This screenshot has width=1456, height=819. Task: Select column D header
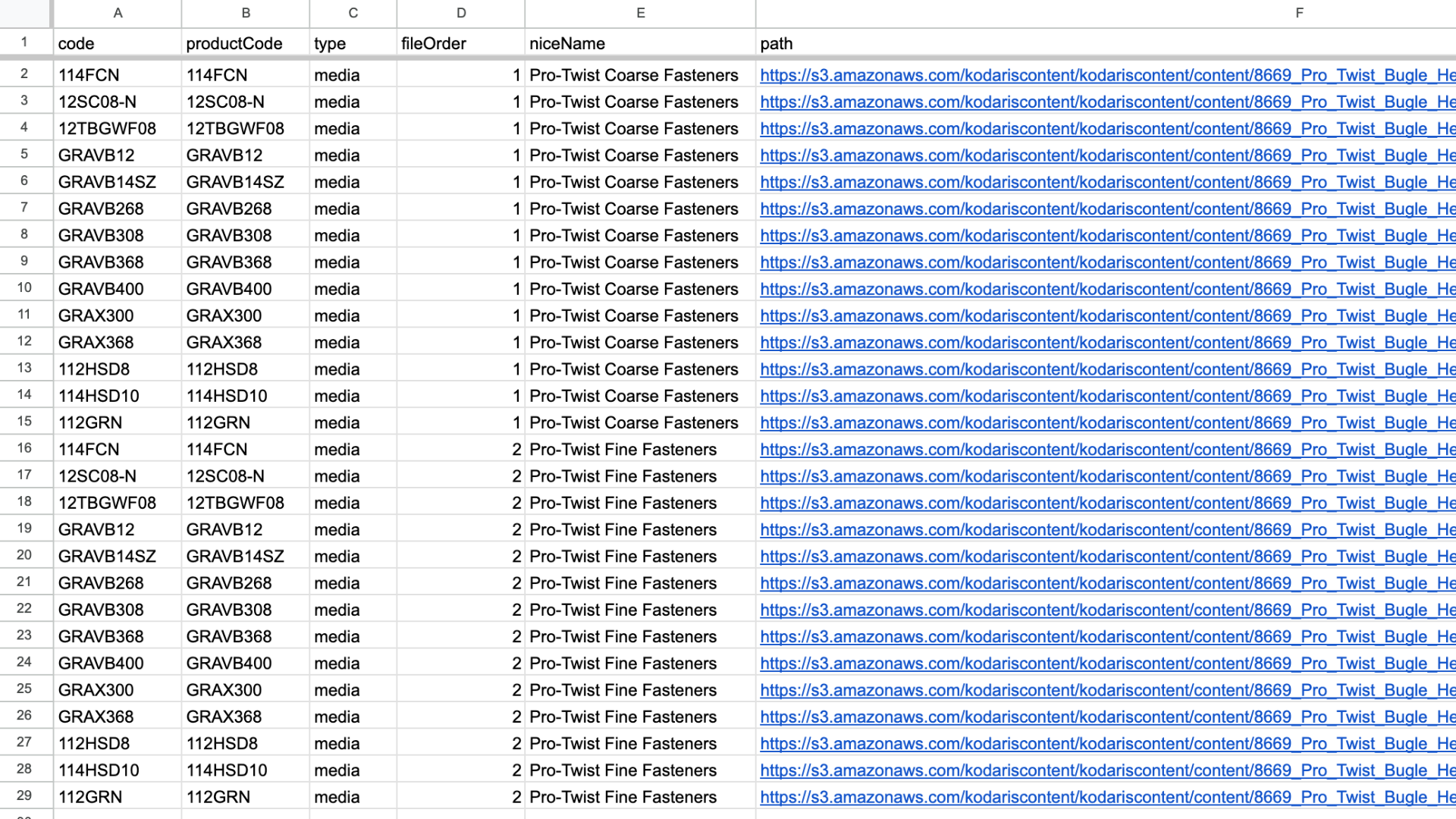(460, 13)
